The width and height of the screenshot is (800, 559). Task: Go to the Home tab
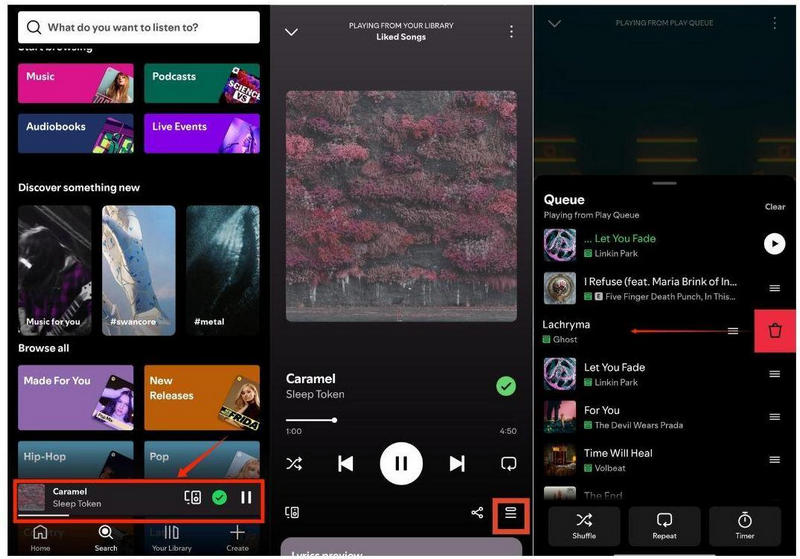pyautogui.click(x=40, y=539)
